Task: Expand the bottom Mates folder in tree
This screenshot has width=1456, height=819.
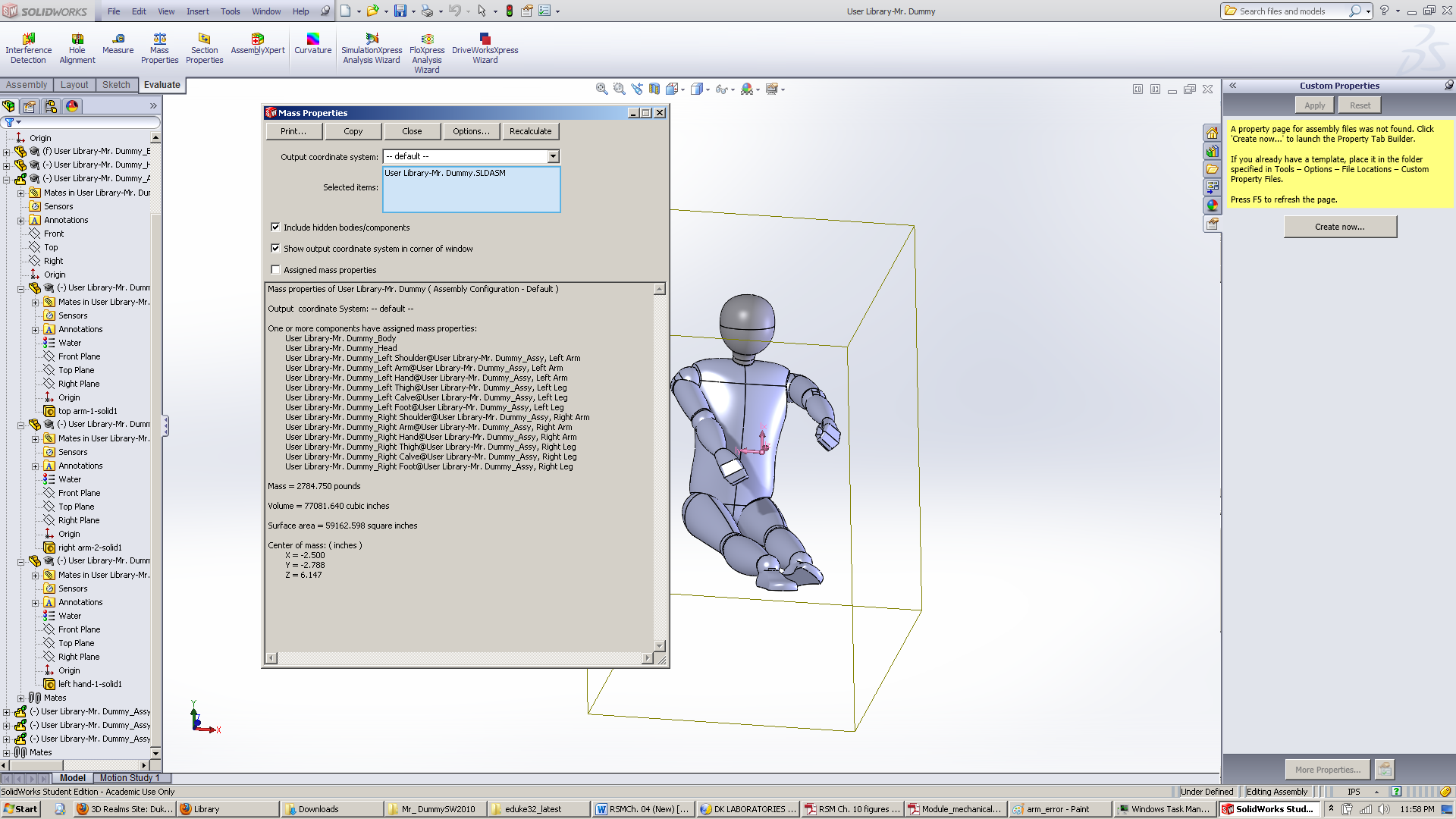Action: tap(6, 753)
